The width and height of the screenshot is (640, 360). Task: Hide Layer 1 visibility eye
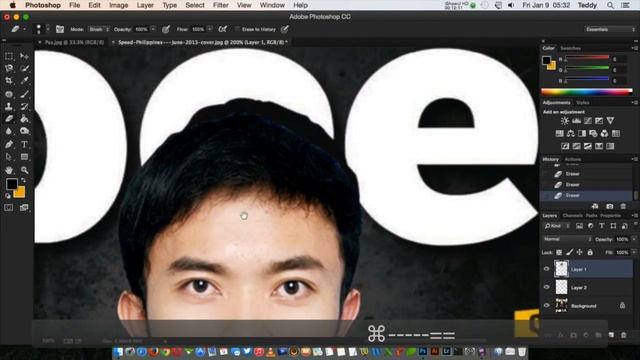pyautogui.click(x=547, y=269)
